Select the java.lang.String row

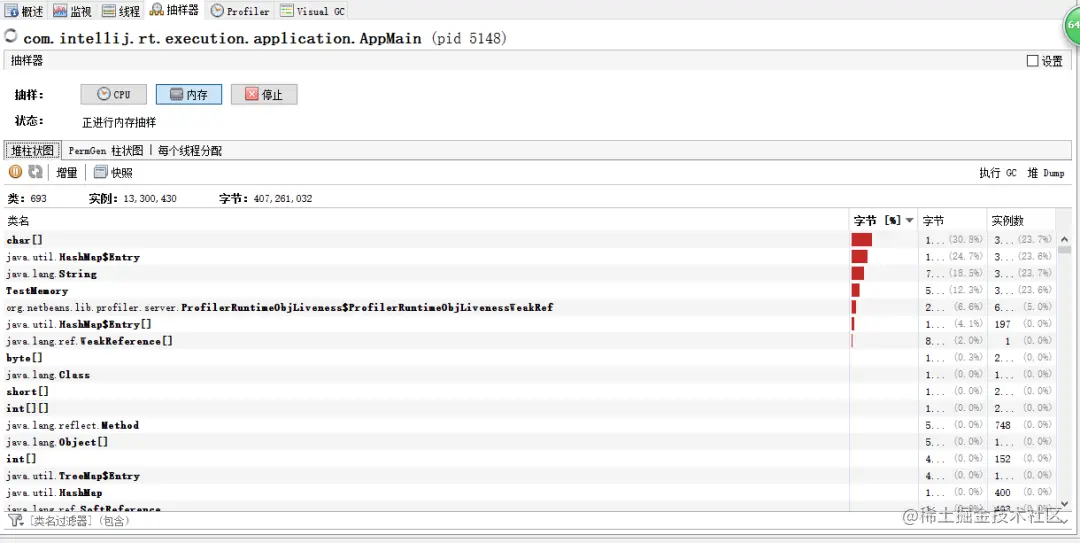point(529,274)
